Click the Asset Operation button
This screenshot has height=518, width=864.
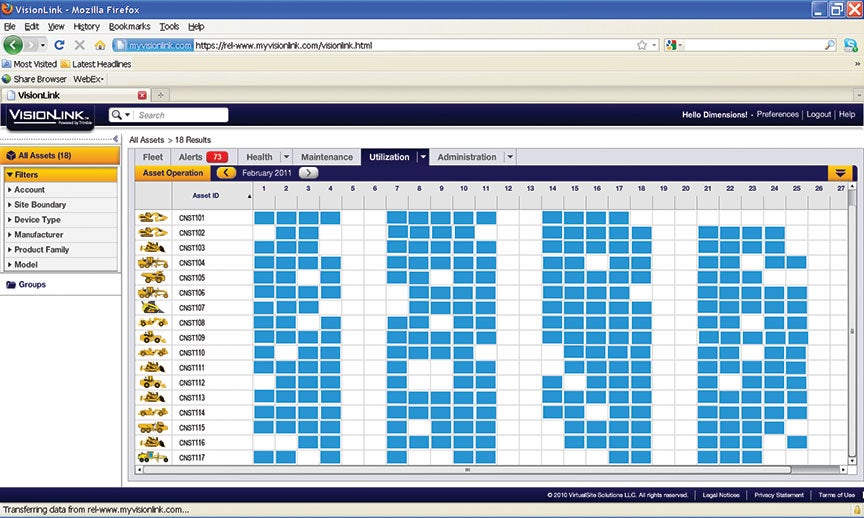[x=173, y=173]
